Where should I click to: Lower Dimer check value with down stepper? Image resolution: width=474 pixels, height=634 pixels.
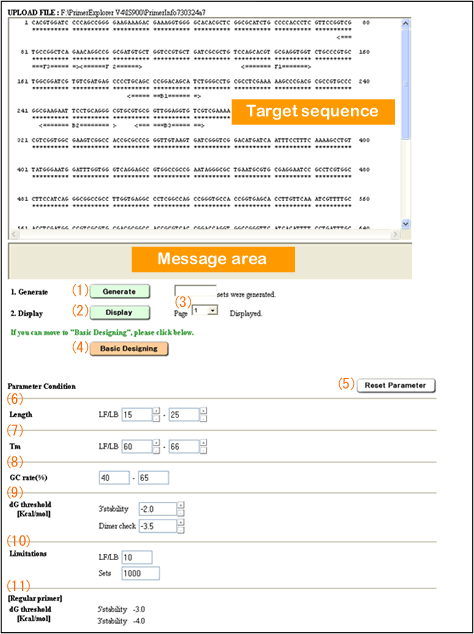tap(181, 530)
